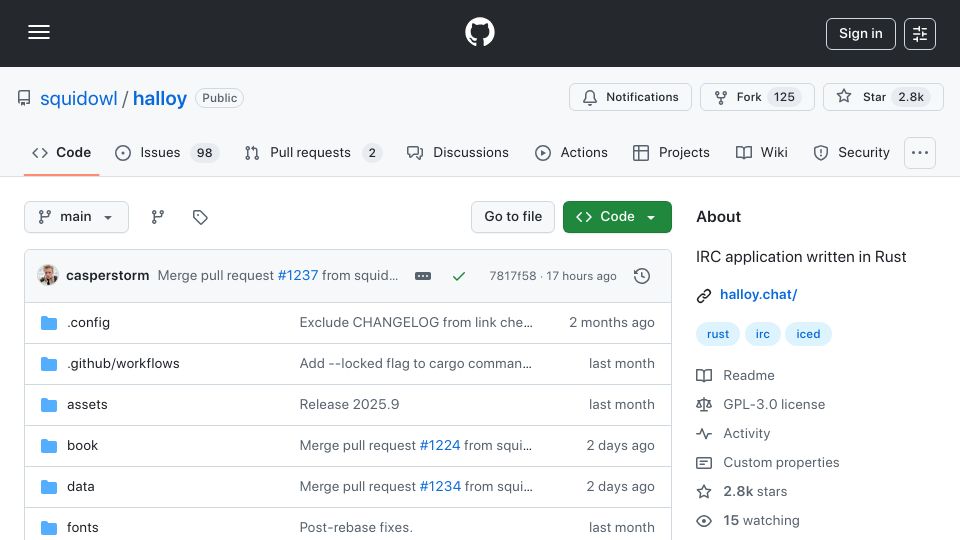Open the Pull requests tab
The width and height of the screenshot is (960, 540).
pyautogui.click(x=312, y=152)
